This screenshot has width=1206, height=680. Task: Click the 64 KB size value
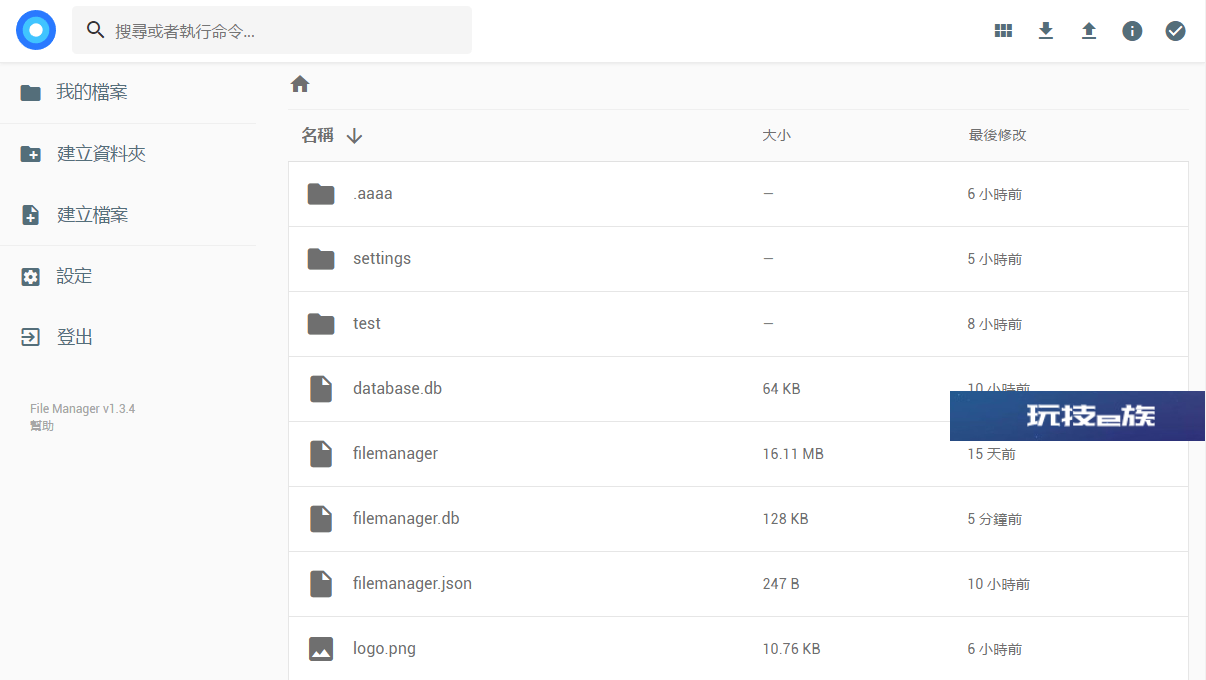pyautogui.click(x=781, y=389)
